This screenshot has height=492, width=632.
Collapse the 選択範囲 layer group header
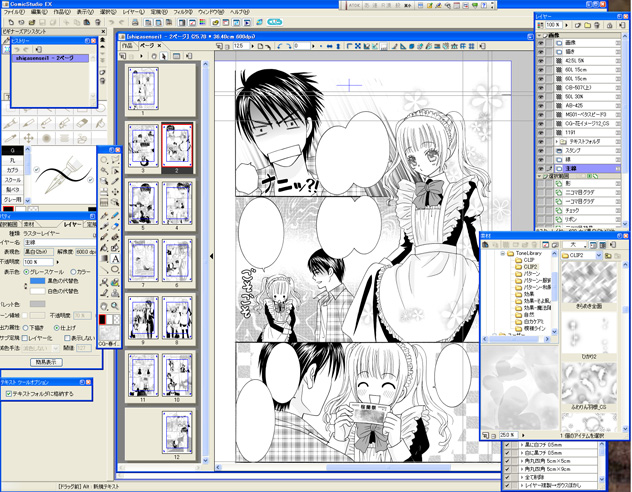tap(540, 176)
